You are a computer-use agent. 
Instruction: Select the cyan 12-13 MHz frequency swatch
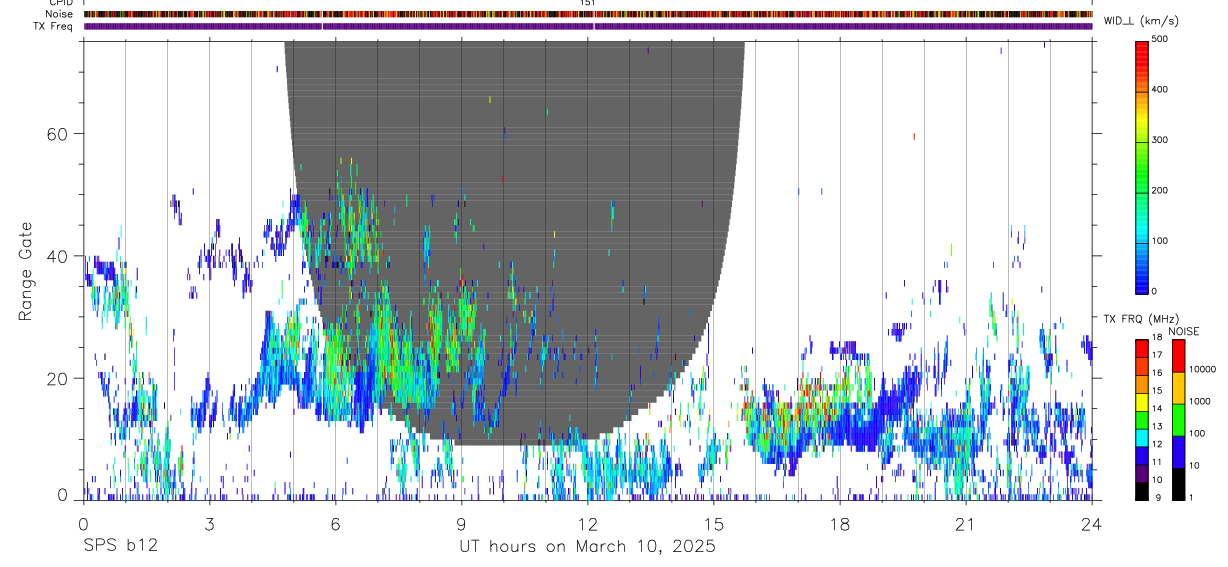(x=1142, y=437)
